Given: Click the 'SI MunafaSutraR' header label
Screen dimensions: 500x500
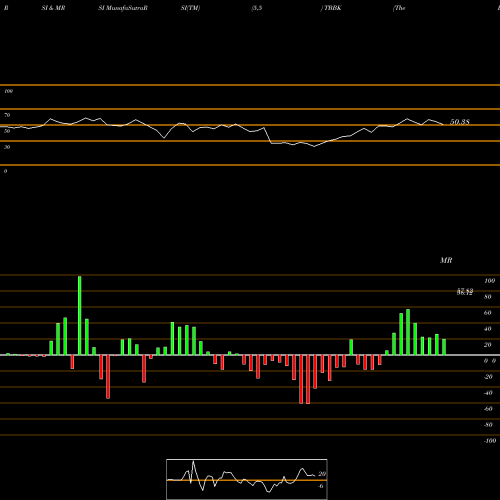Looking at the screenshot, I should tap(123, 8).
